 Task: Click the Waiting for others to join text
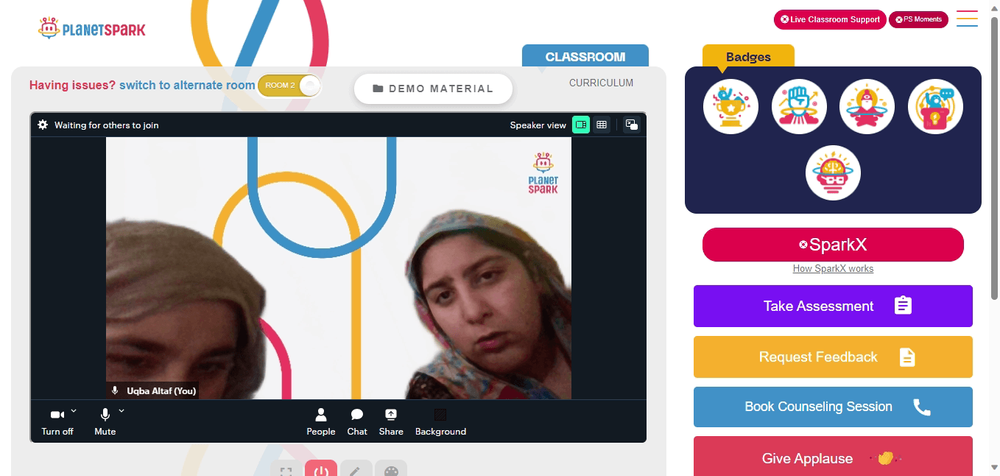pos(107,125)
